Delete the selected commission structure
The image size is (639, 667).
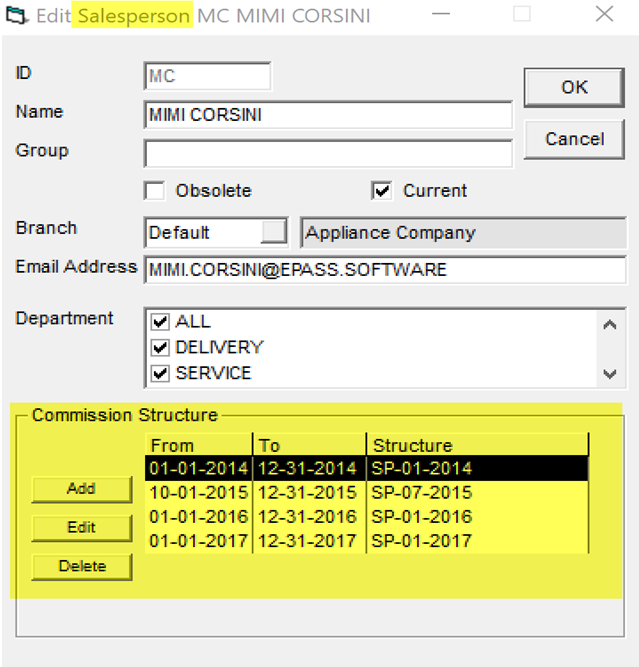point(82,566)
